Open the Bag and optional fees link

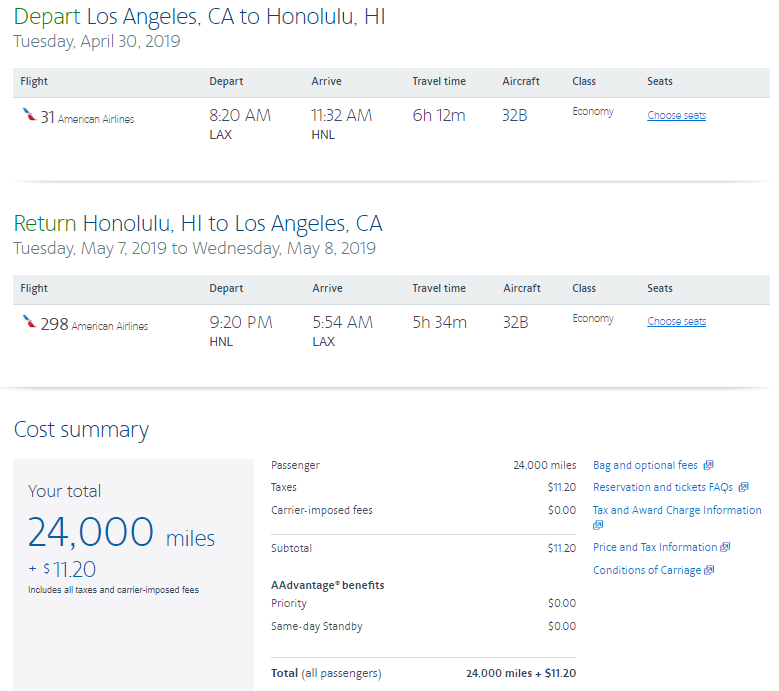(x=645, y=465)
